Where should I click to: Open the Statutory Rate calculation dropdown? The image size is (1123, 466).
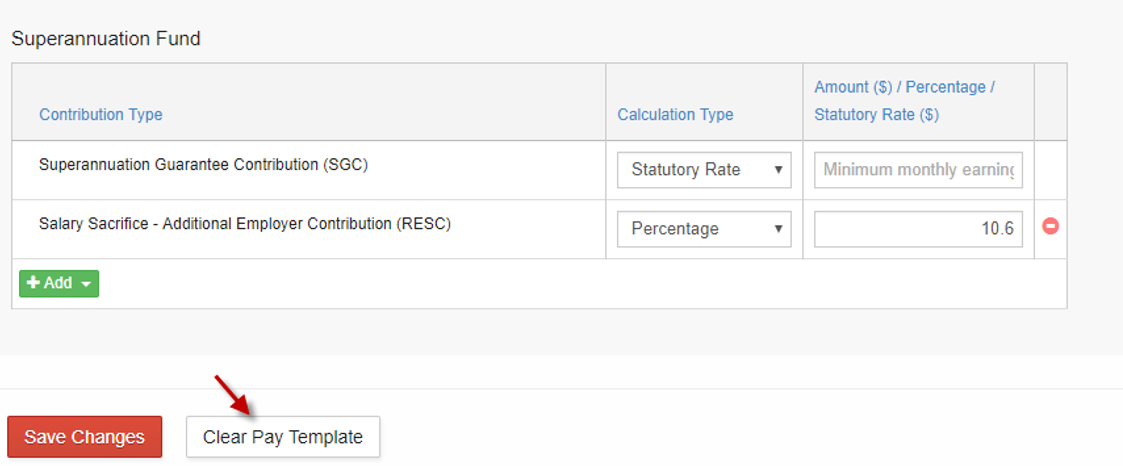[704, 170]
